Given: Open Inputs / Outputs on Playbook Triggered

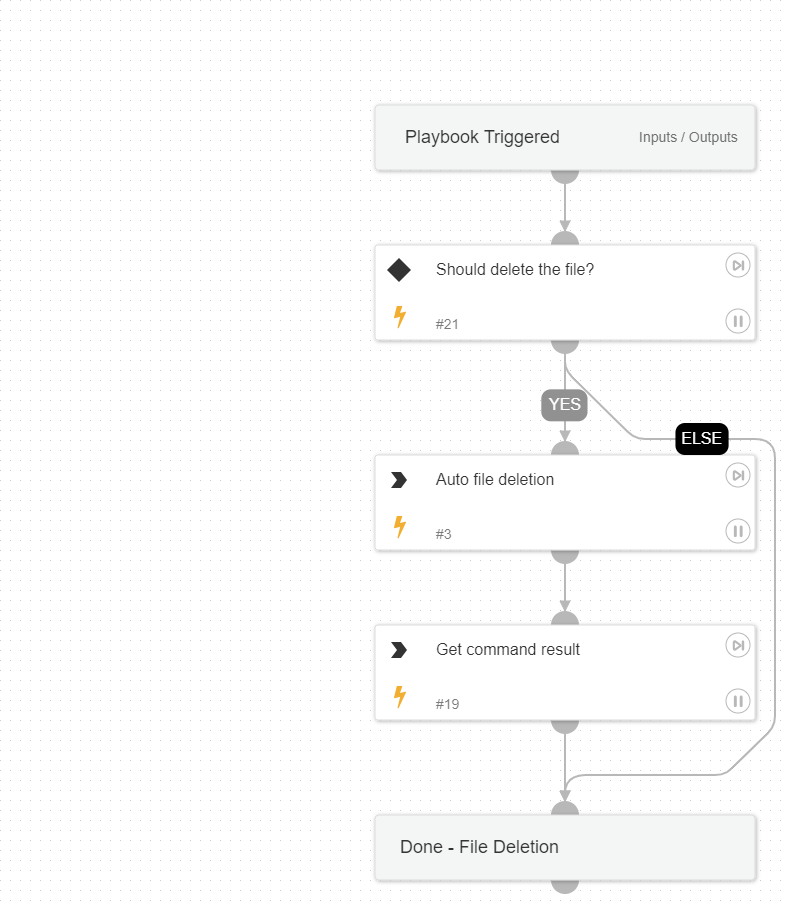Looking at the screenshot, I should click(x=688, y=138).
